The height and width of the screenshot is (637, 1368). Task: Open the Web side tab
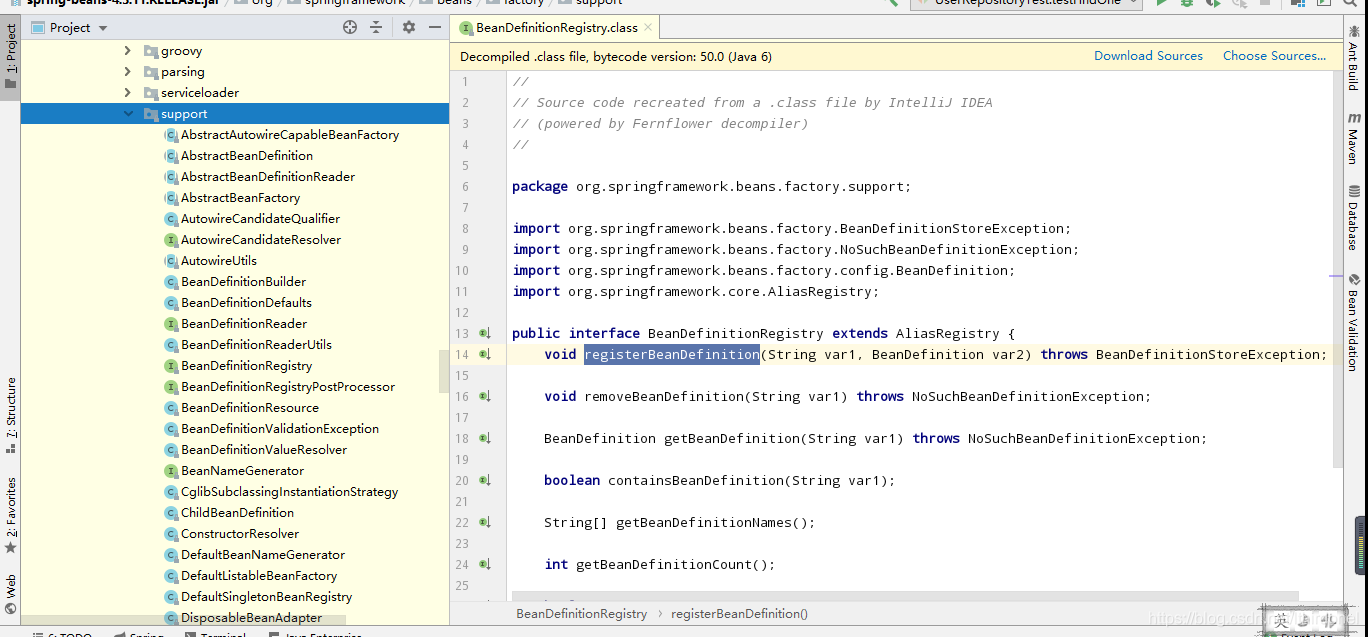pos(10,593)
